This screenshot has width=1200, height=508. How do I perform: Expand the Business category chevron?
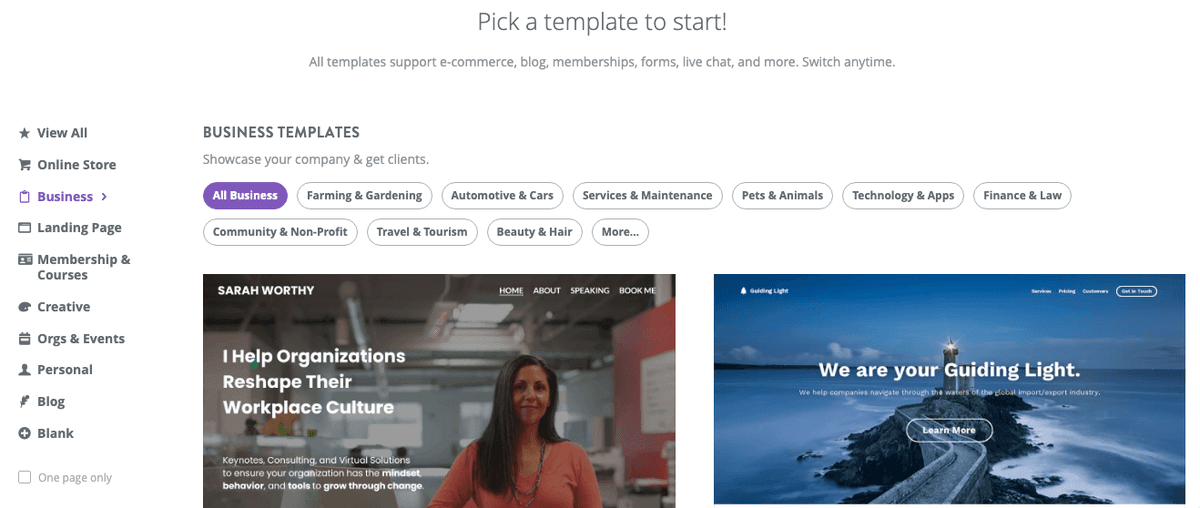pyautogui.click(x=104, y=197)
